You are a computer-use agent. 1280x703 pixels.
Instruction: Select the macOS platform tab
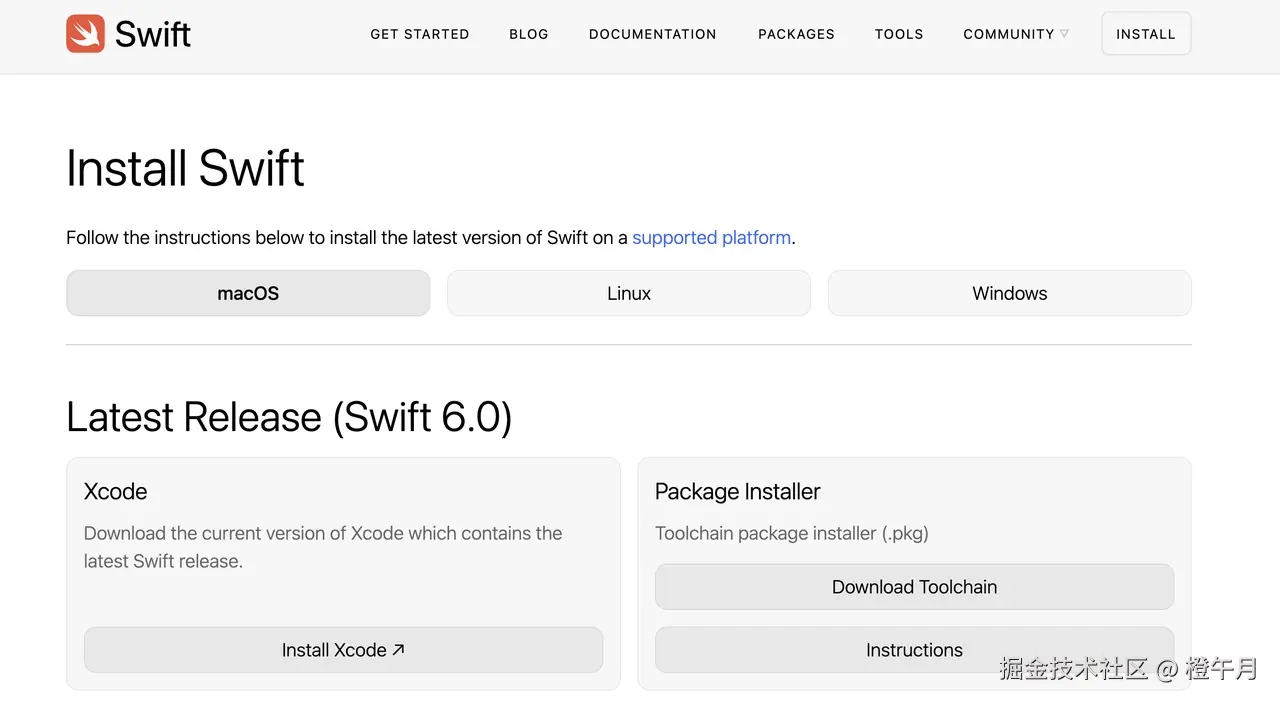click(x=248, y=293)
